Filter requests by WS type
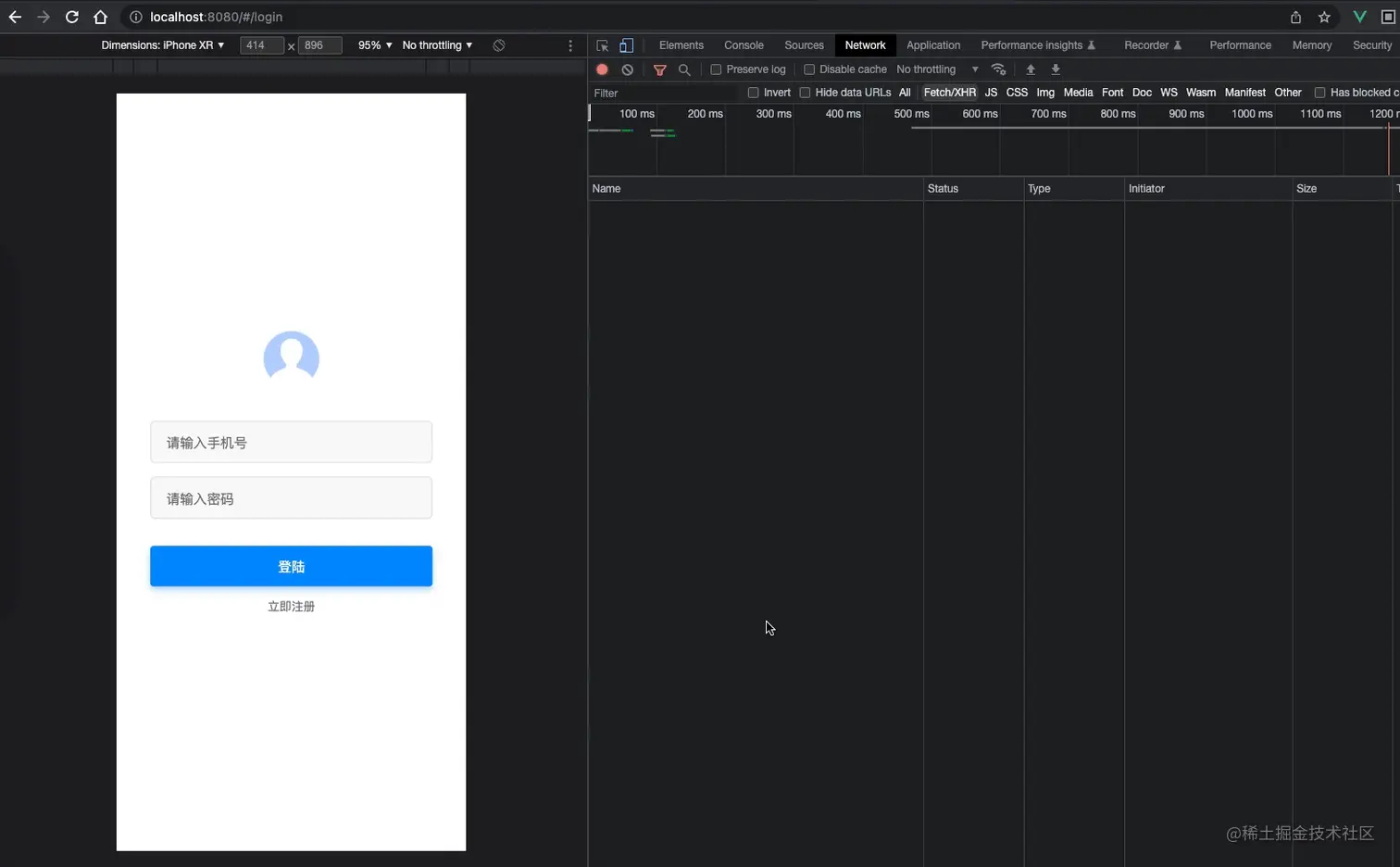This screenshot has height=867, width=1400. pos(1169,93)
